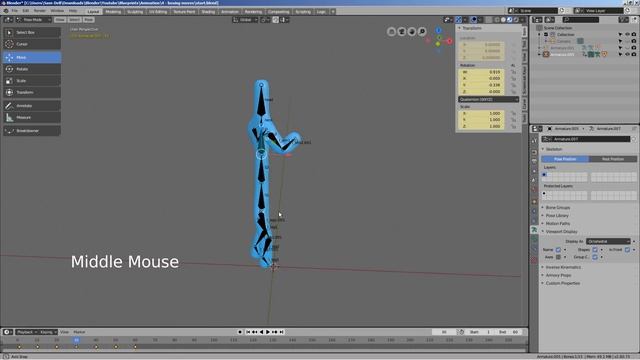The height and width of the screenshot is (360, 640).
Task: Toggle the Axes checkbox
Action: pos(558,257)
